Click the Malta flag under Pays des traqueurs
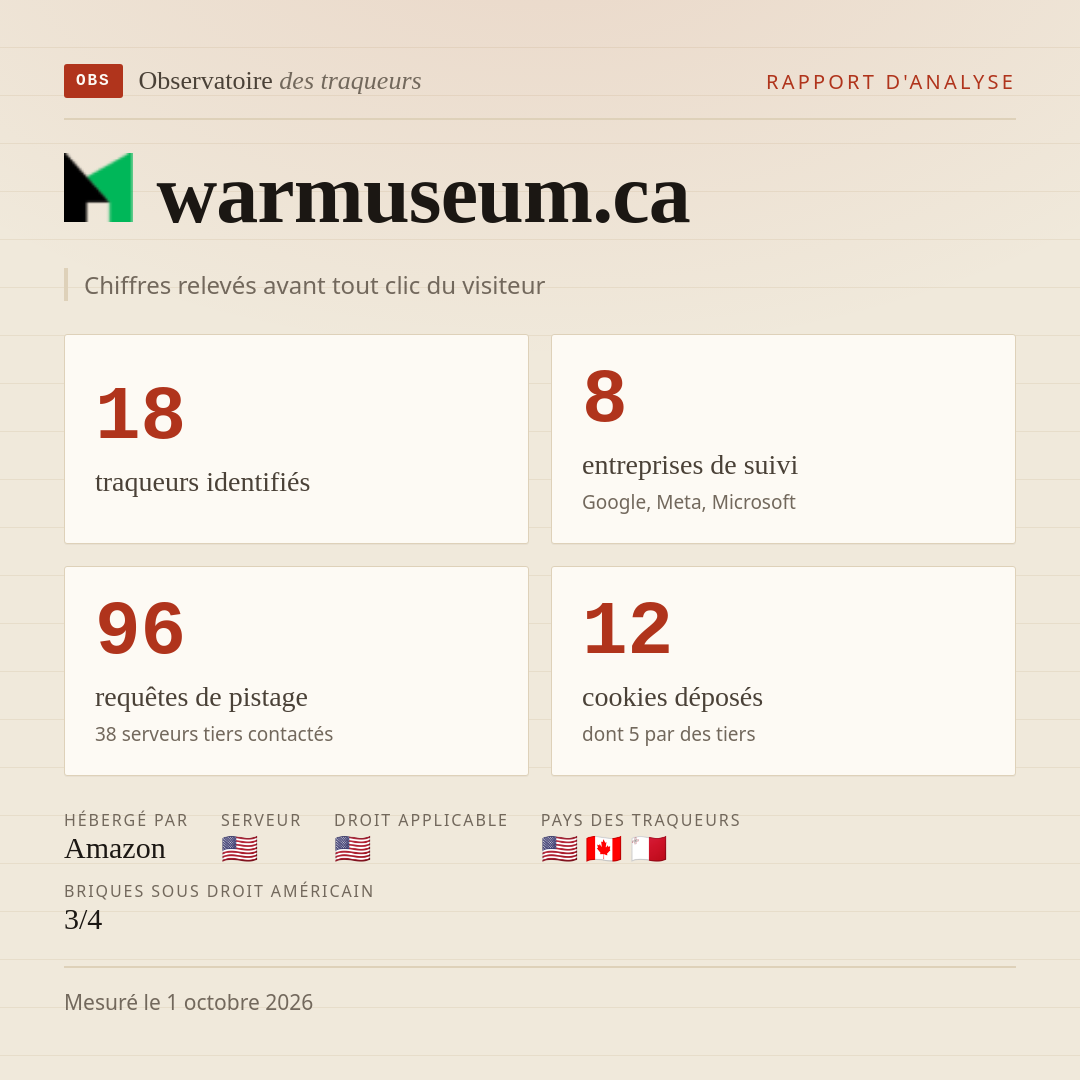Screen dimensions: 1080x1080 point(649,849)
